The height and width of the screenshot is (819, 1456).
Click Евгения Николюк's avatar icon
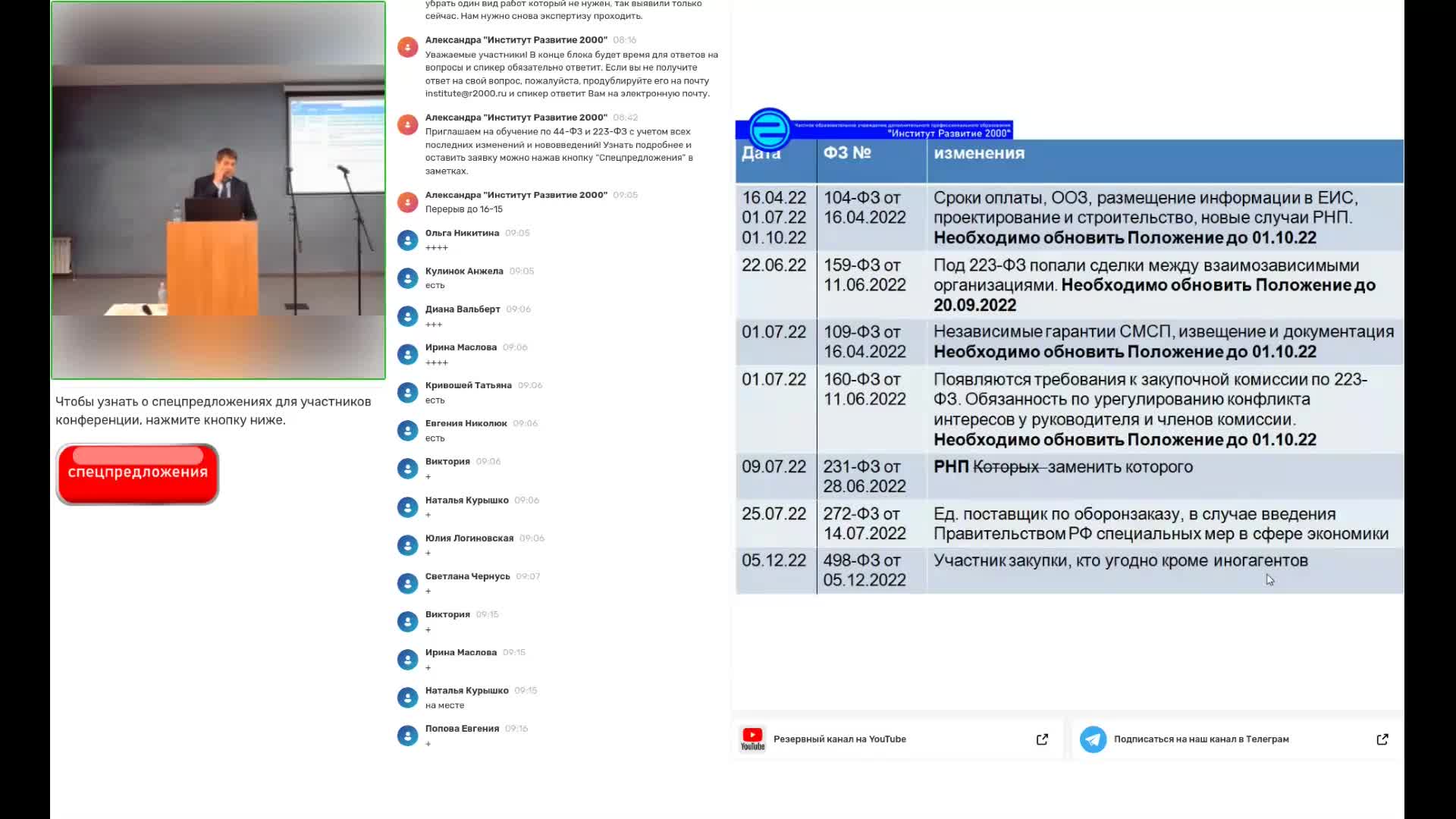click(407, 431)
